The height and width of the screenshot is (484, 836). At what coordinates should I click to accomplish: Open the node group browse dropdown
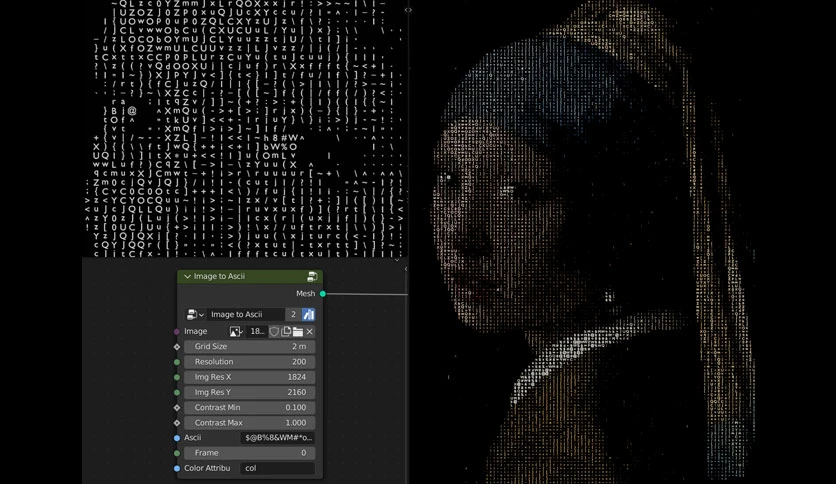point(195,314)
